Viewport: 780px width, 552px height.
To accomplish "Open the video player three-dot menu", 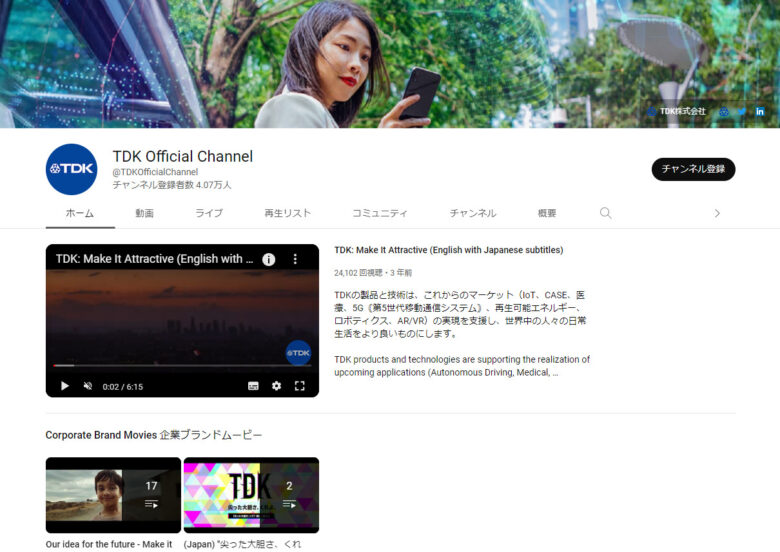I will point(295,259).
